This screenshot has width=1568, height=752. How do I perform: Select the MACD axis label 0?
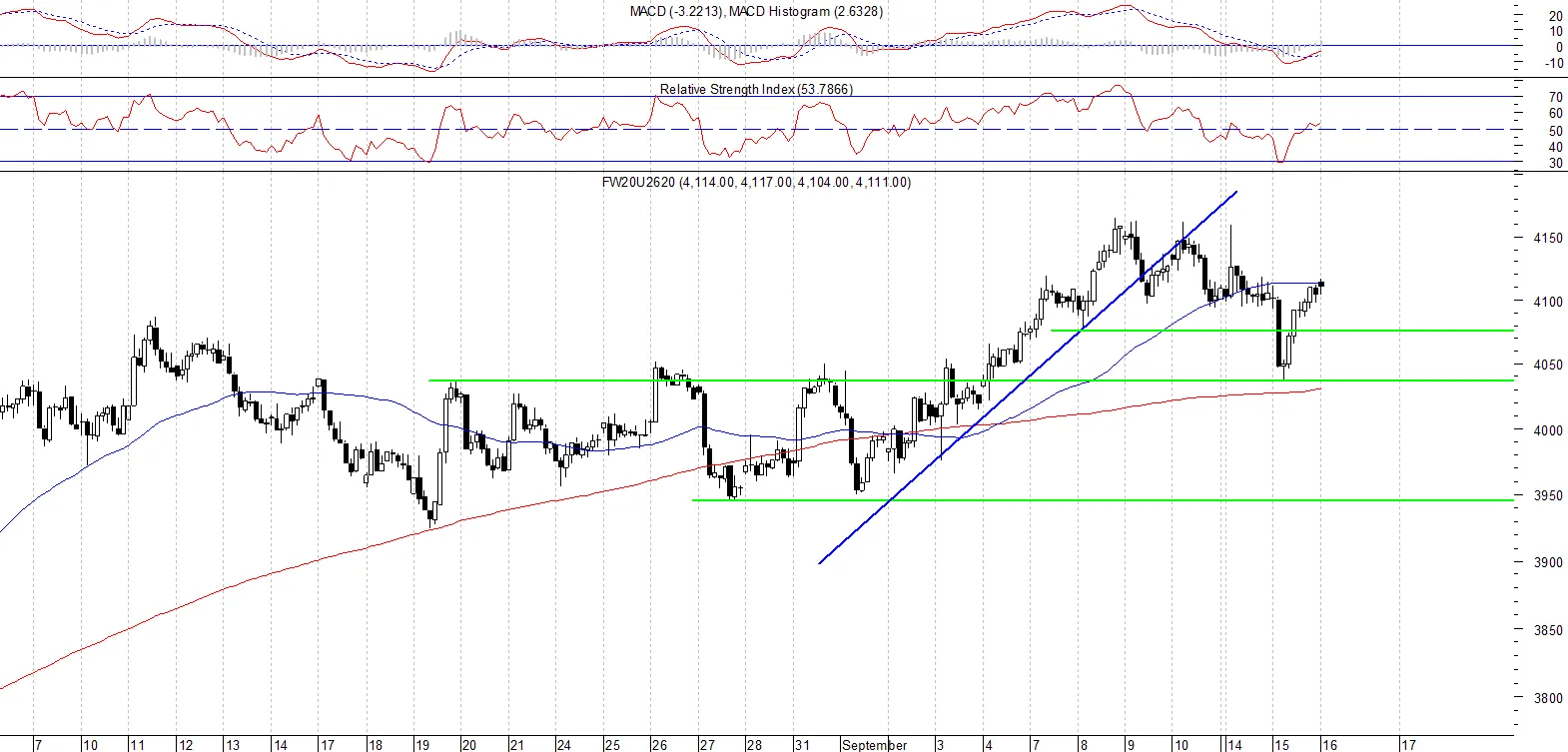click(x=1559, y=47)
